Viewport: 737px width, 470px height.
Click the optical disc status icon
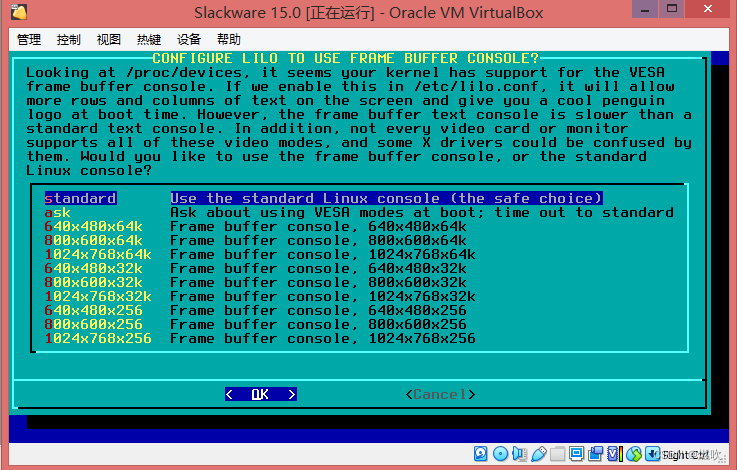(x=501, y=454)
